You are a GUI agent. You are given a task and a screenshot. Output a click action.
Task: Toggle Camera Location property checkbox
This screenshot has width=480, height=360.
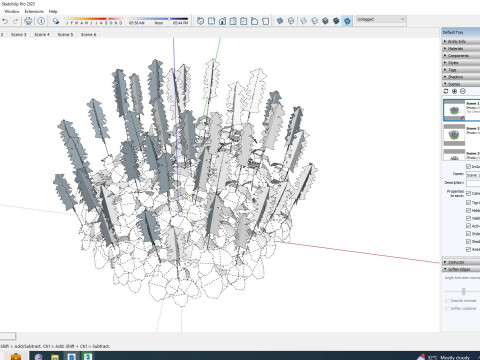(x=468, y=193)
